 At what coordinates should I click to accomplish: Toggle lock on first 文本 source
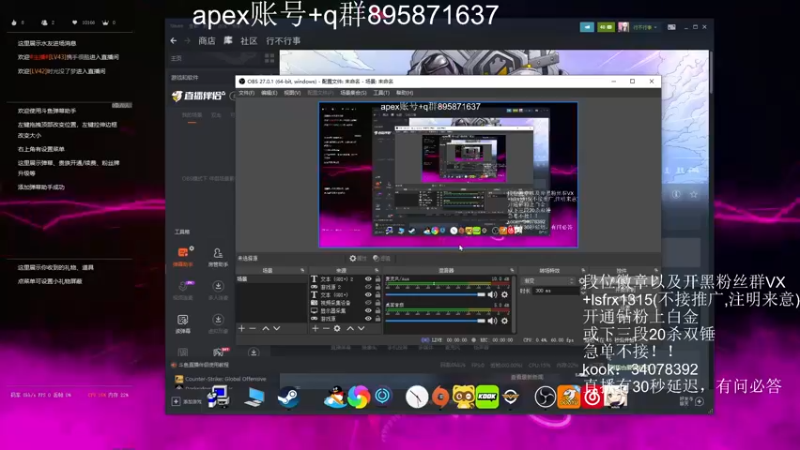point(378,279)
